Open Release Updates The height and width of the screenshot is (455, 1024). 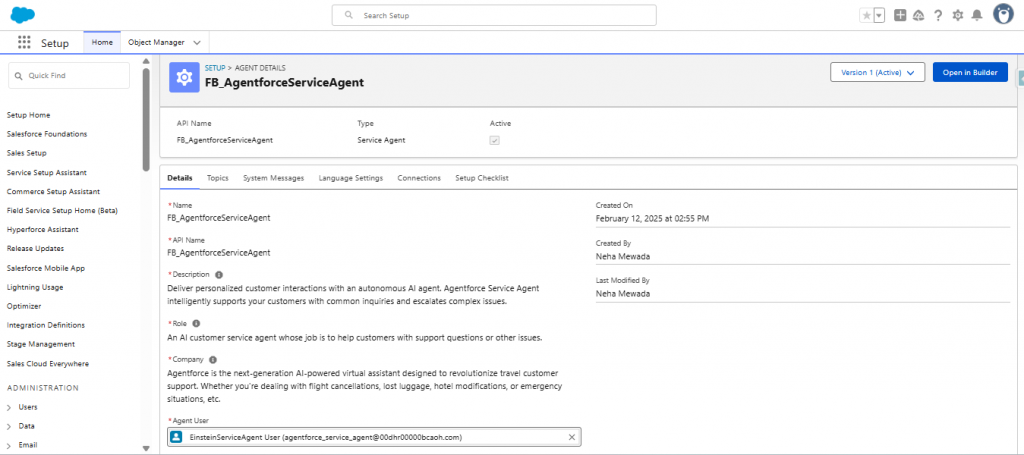coord(35,249)
